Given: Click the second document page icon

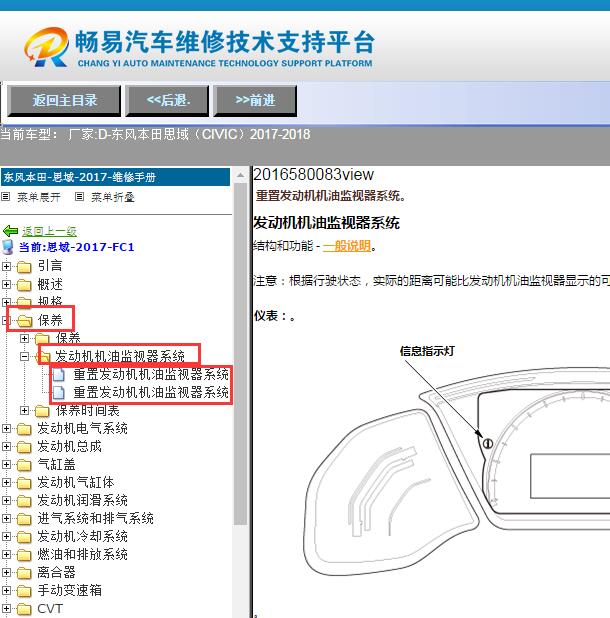Looking at the screenshot, I should (59, 393).
